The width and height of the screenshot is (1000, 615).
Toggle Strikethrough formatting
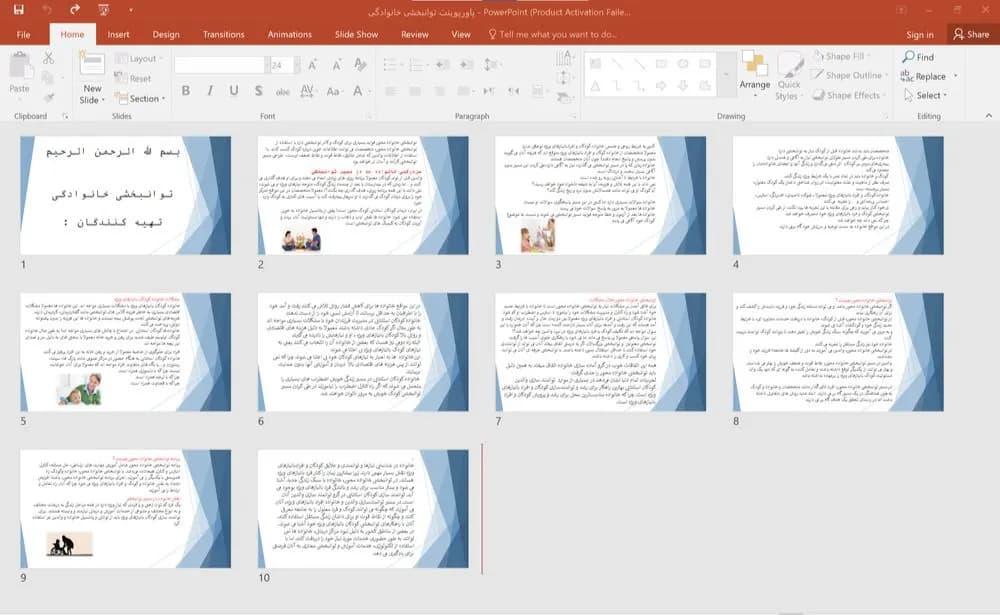tap(283, 91)
